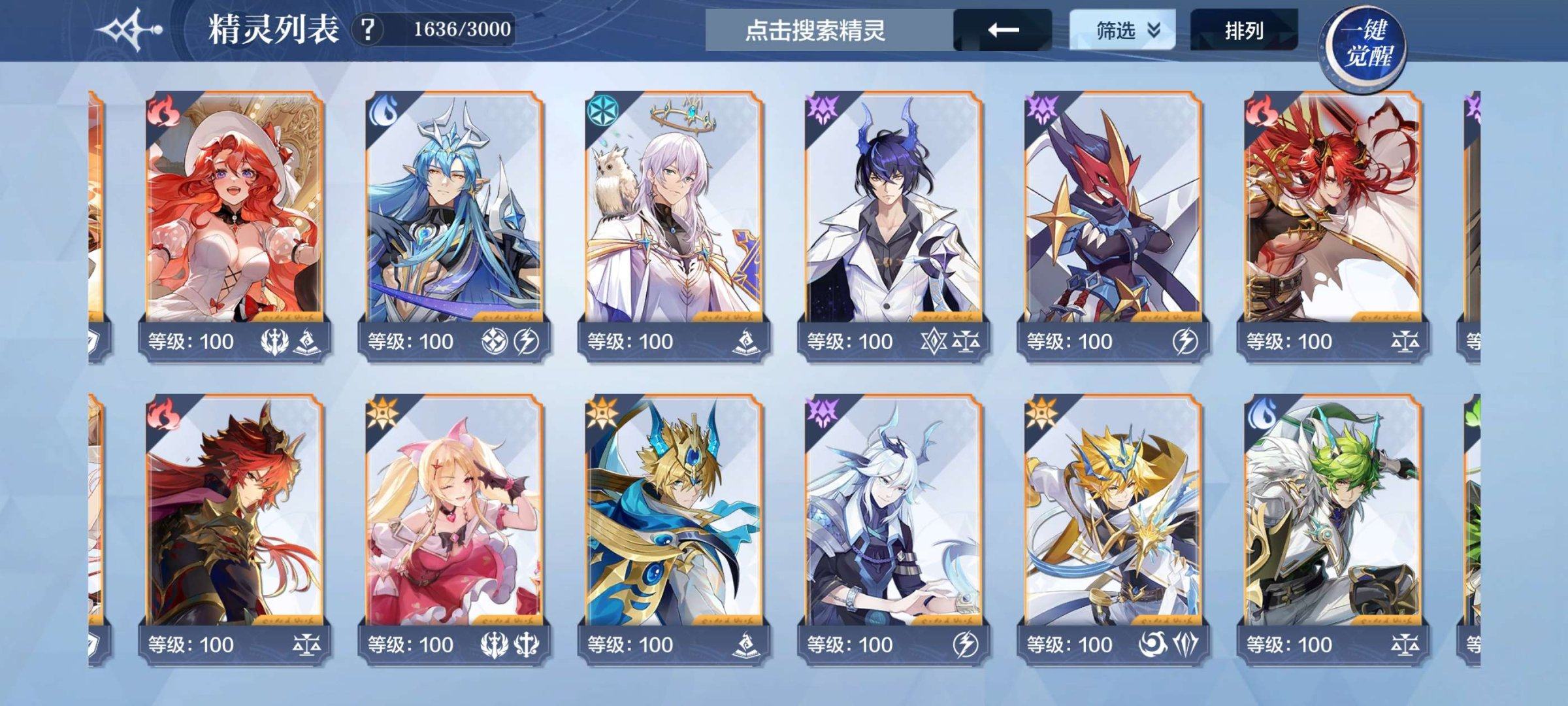Select the white-haired owl companion card

pos(674,225)
